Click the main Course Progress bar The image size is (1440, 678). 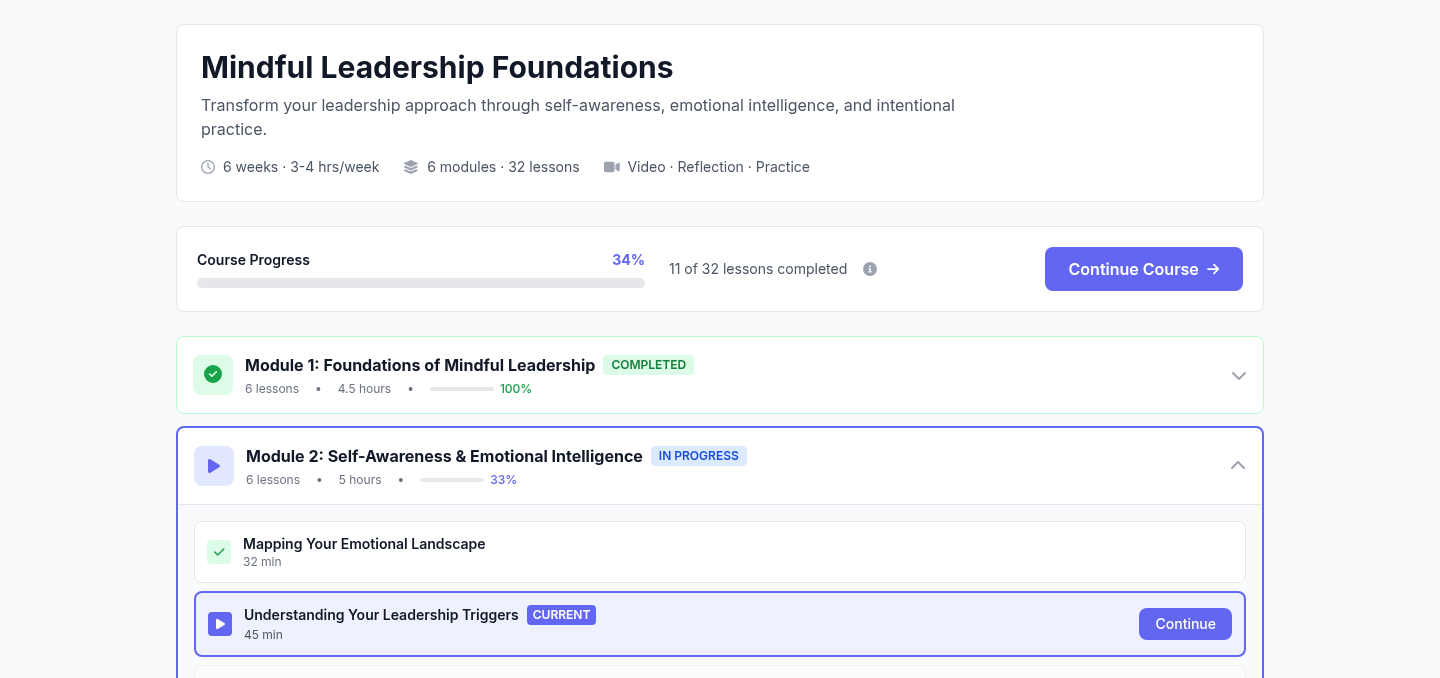[x=421, y=283]
